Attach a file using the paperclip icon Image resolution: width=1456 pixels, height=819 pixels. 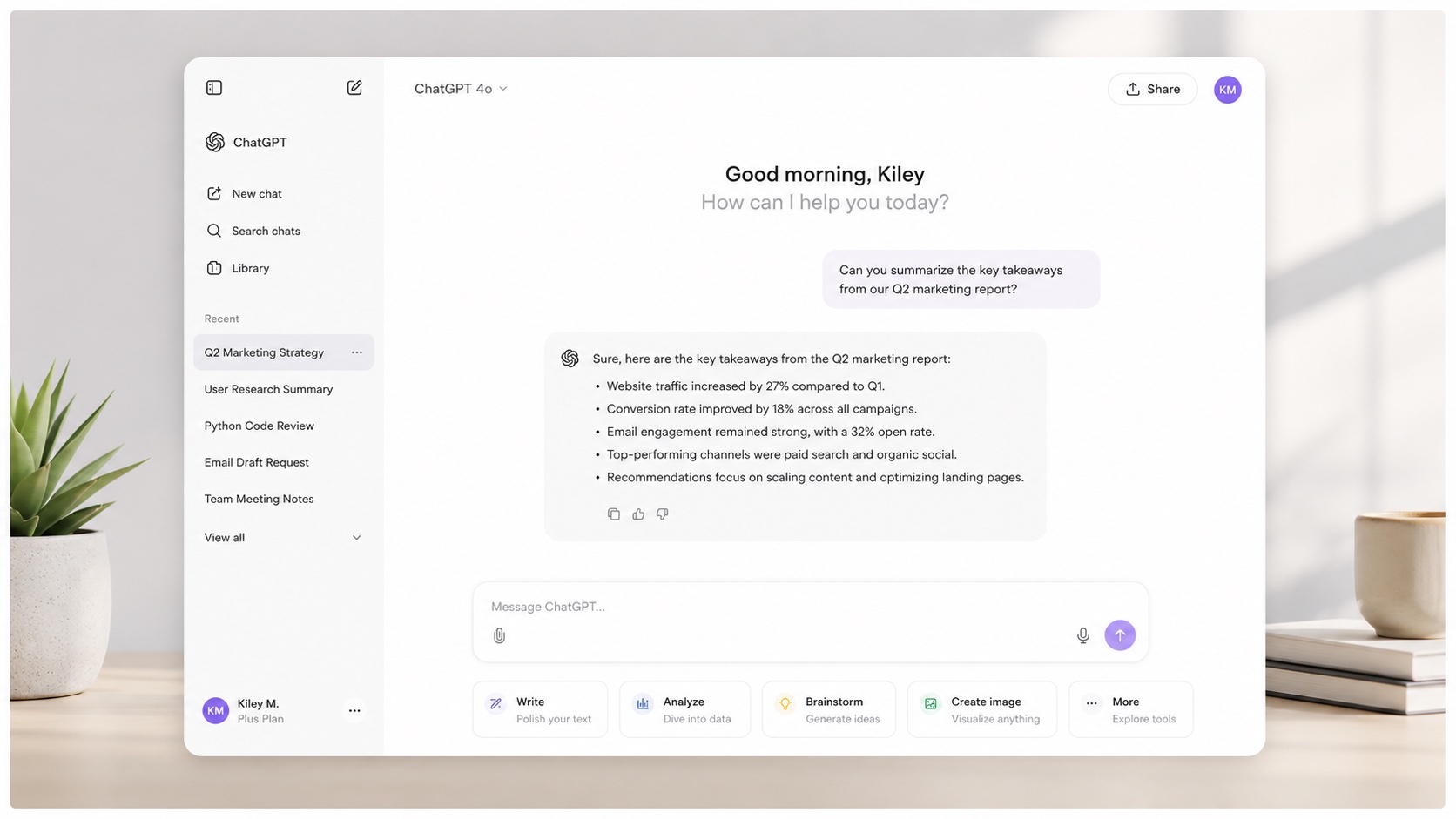coord(499,635)
